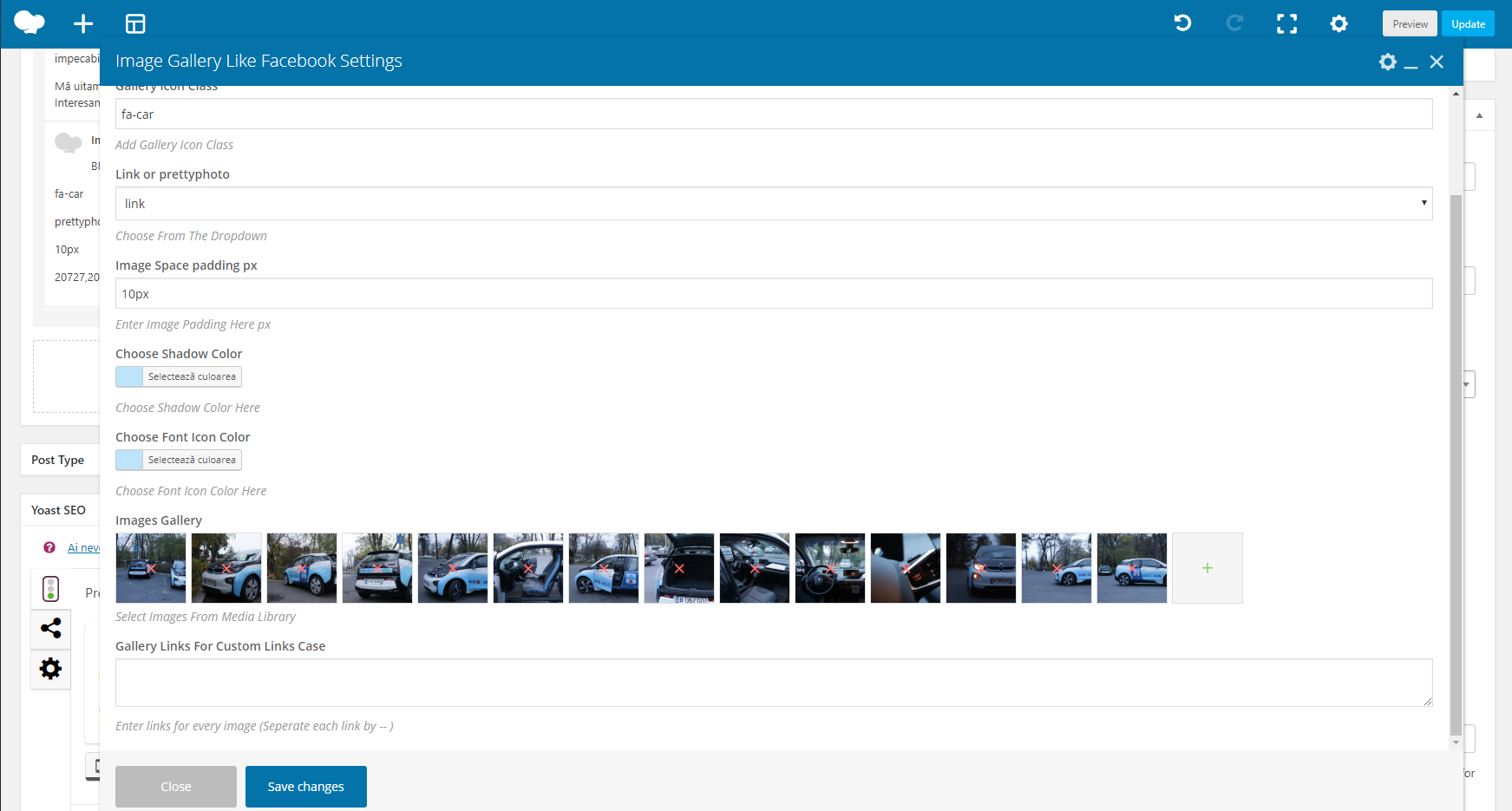Close the Gallery Settings dialog with X
This screenshot has height=811, width=1512.
pyautogui.click(x=1437, y=62)
